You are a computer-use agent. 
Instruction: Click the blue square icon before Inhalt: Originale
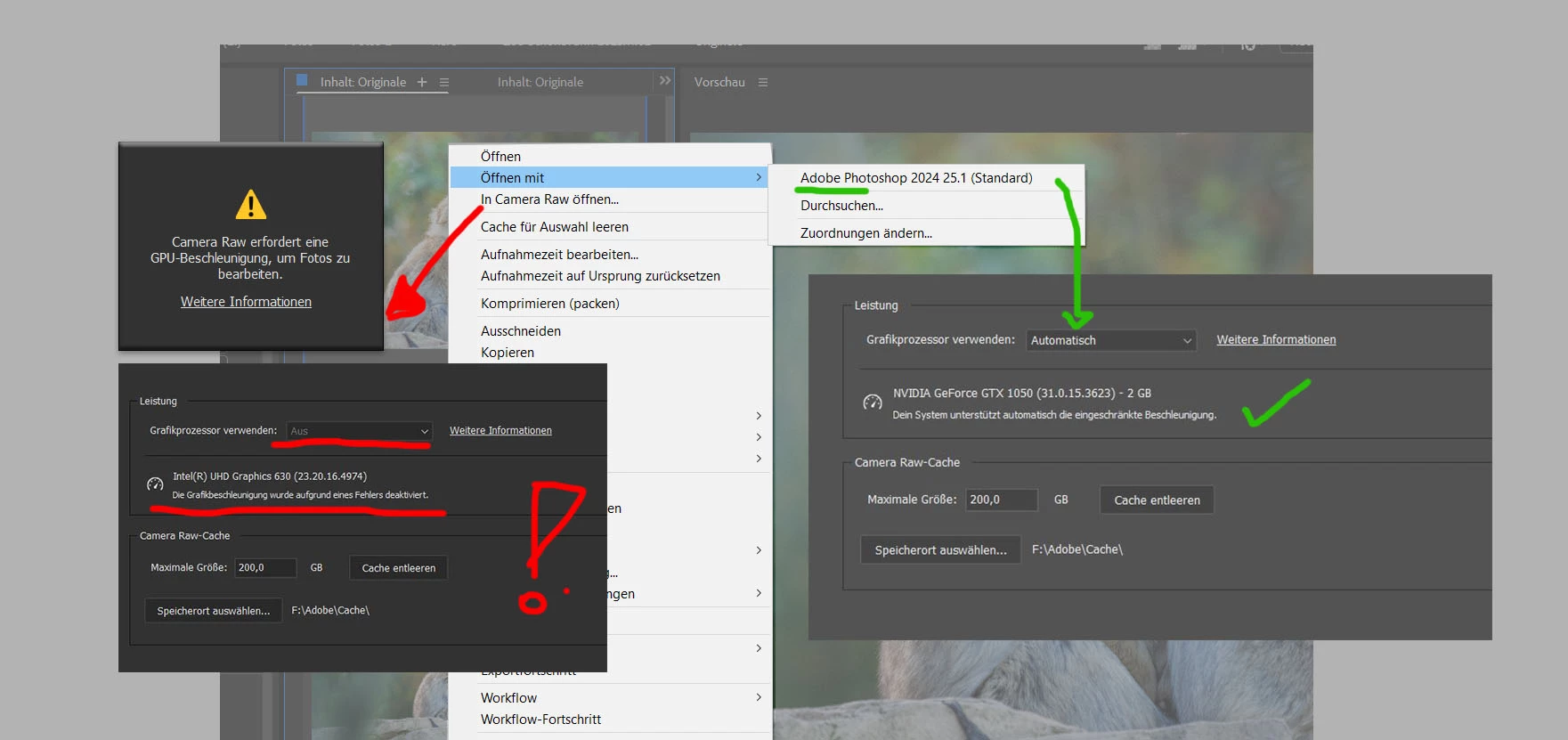(x=302, y=79)
